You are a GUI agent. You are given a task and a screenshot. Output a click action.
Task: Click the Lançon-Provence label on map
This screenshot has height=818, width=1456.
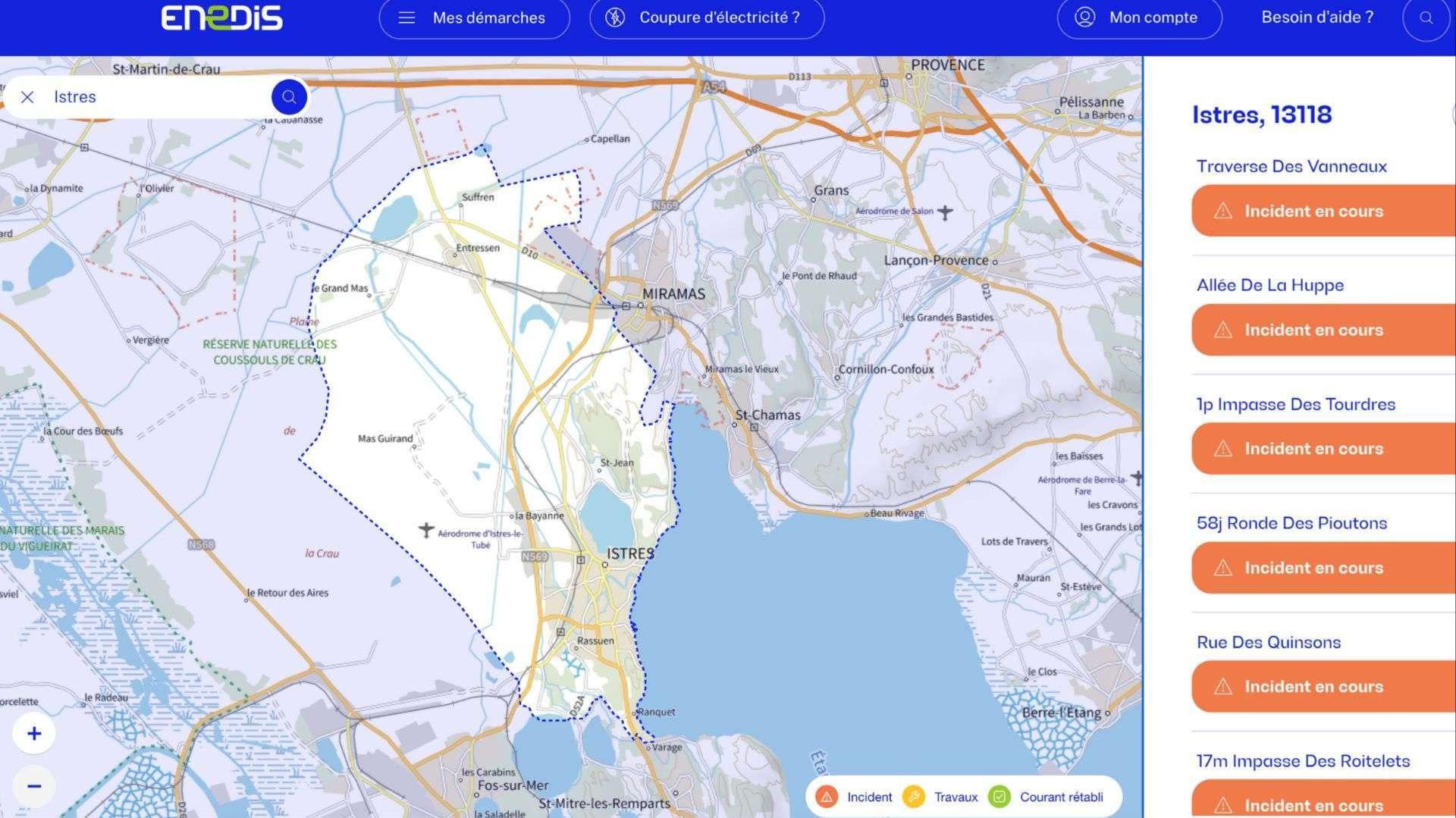point(936,260)
